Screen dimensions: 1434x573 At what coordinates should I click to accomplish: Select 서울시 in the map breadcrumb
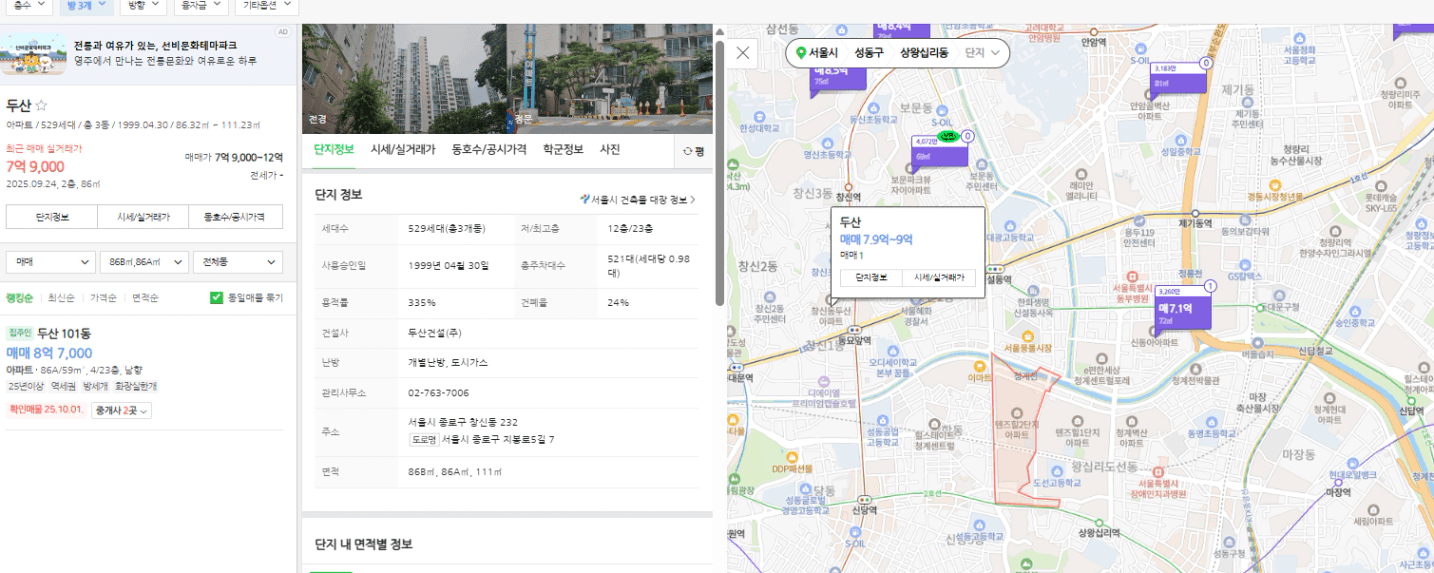823,53
